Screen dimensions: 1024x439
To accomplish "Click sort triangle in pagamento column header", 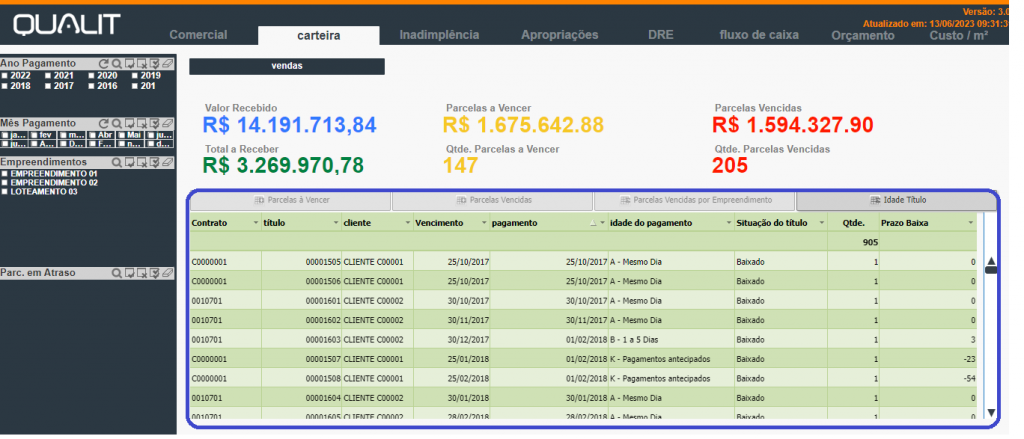I will coord(593,224).
